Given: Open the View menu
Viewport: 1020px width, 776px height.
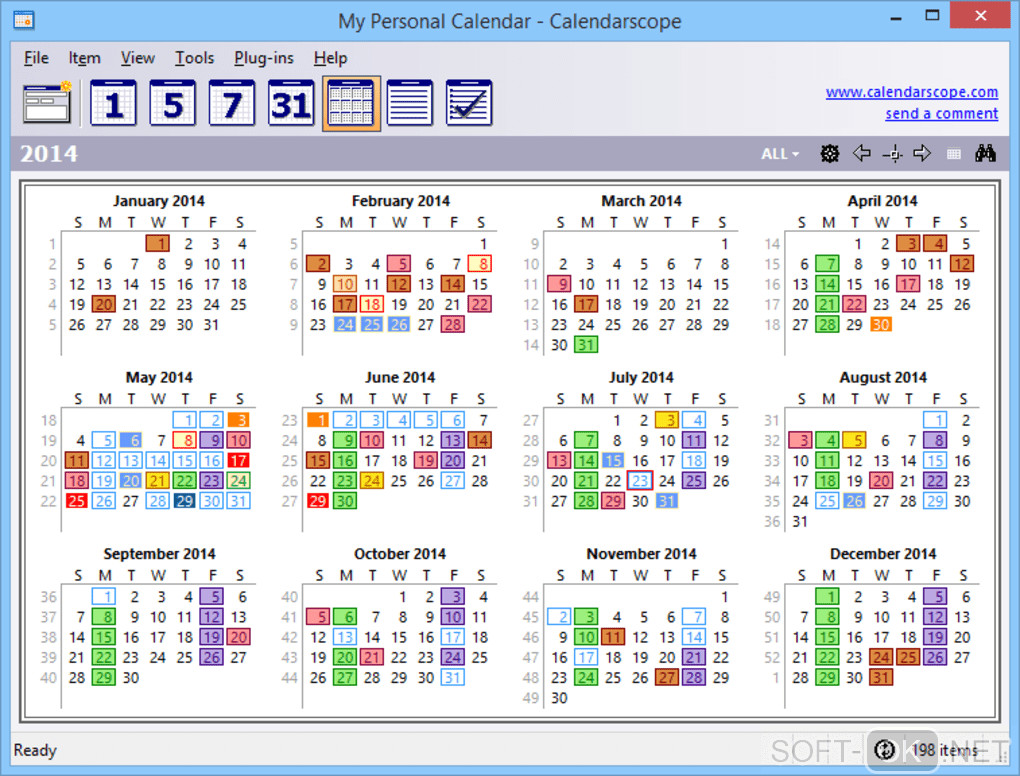Looking at the screenshot, I should pos(137,58).
